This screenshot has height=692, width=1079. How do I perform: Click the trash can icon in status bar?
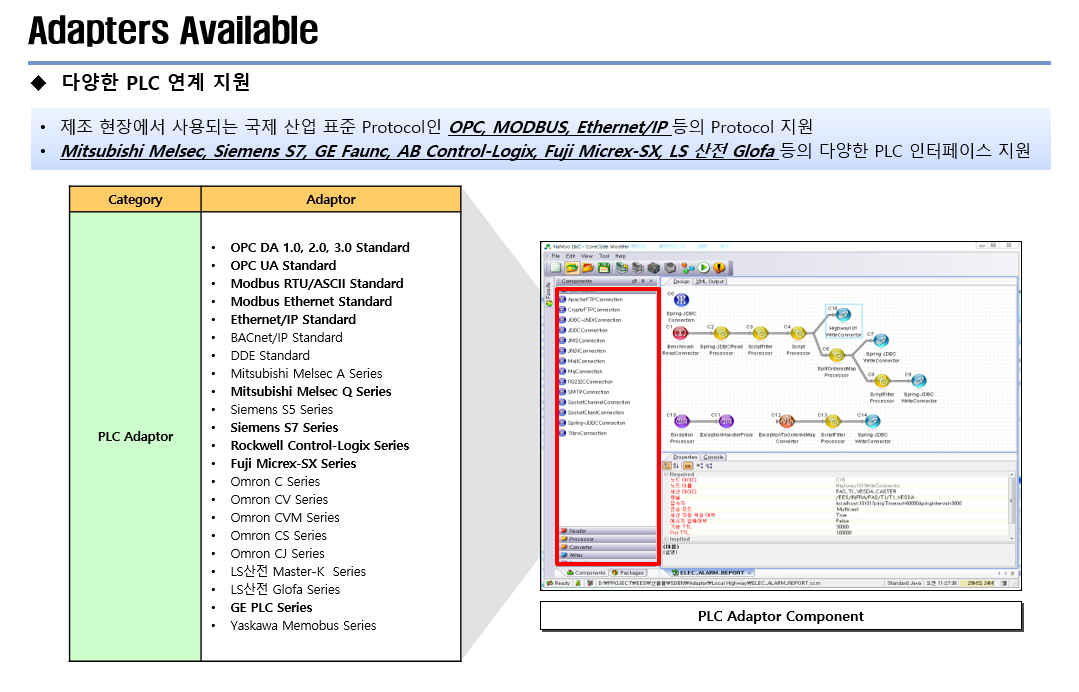(1004, 583)
